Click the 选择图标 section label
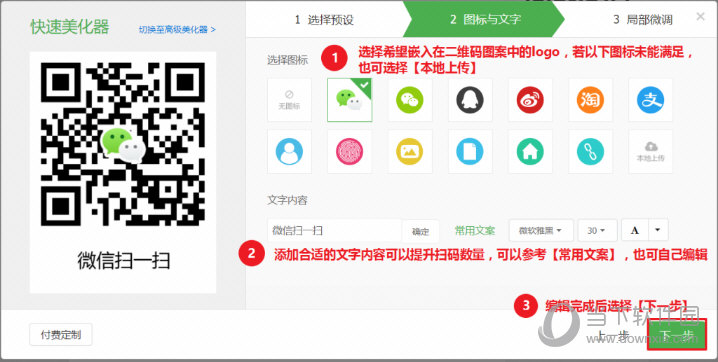The height and width of the screenshot is (362, 718). pyautogui.click(x=288, y=60)
